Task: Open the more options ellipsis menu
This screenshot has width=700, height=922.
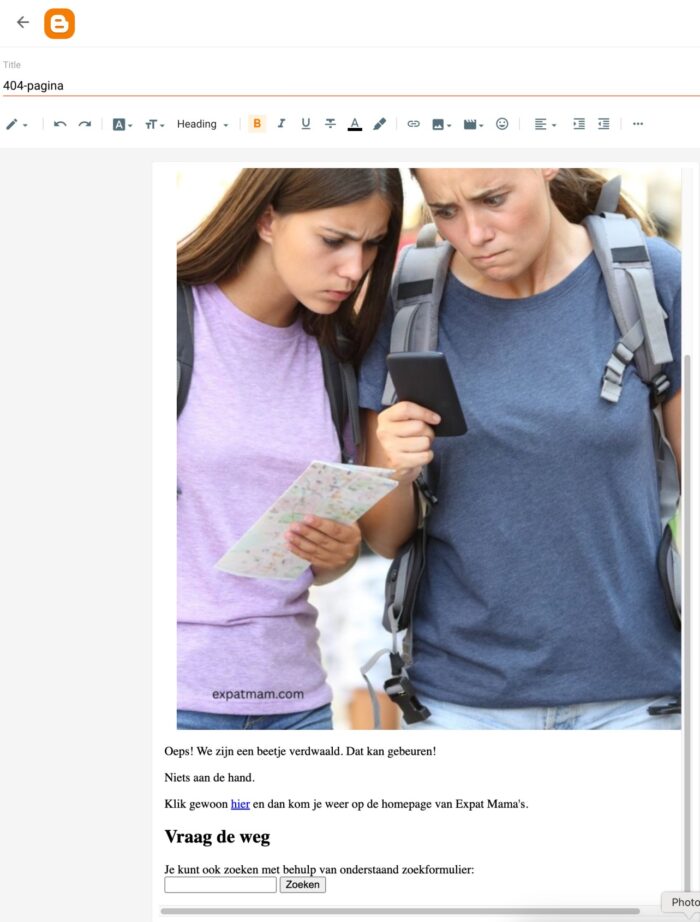Action: pos(638,124)
